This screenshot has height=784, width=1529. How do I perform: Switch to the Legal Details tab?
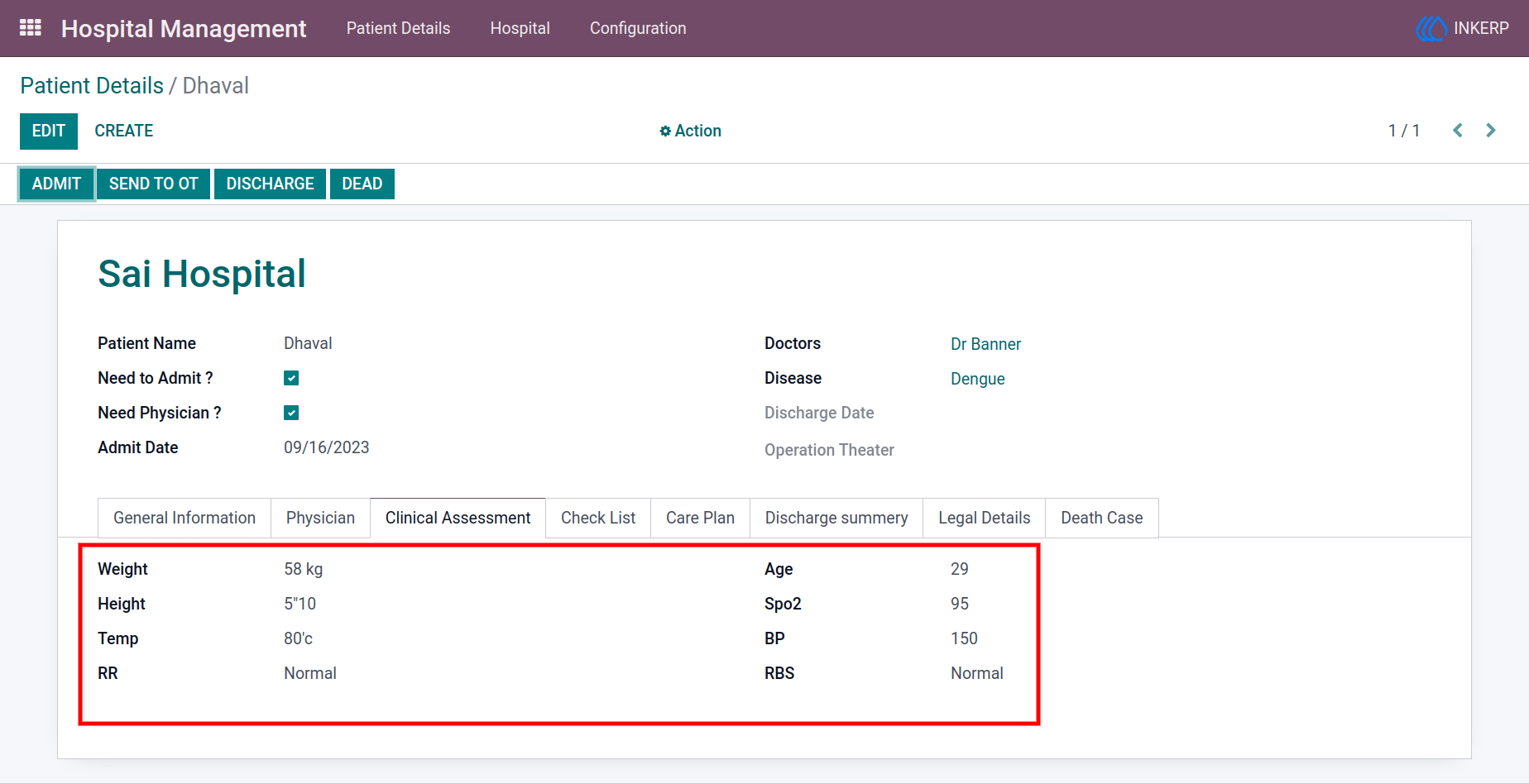click(x=985, y=518)
